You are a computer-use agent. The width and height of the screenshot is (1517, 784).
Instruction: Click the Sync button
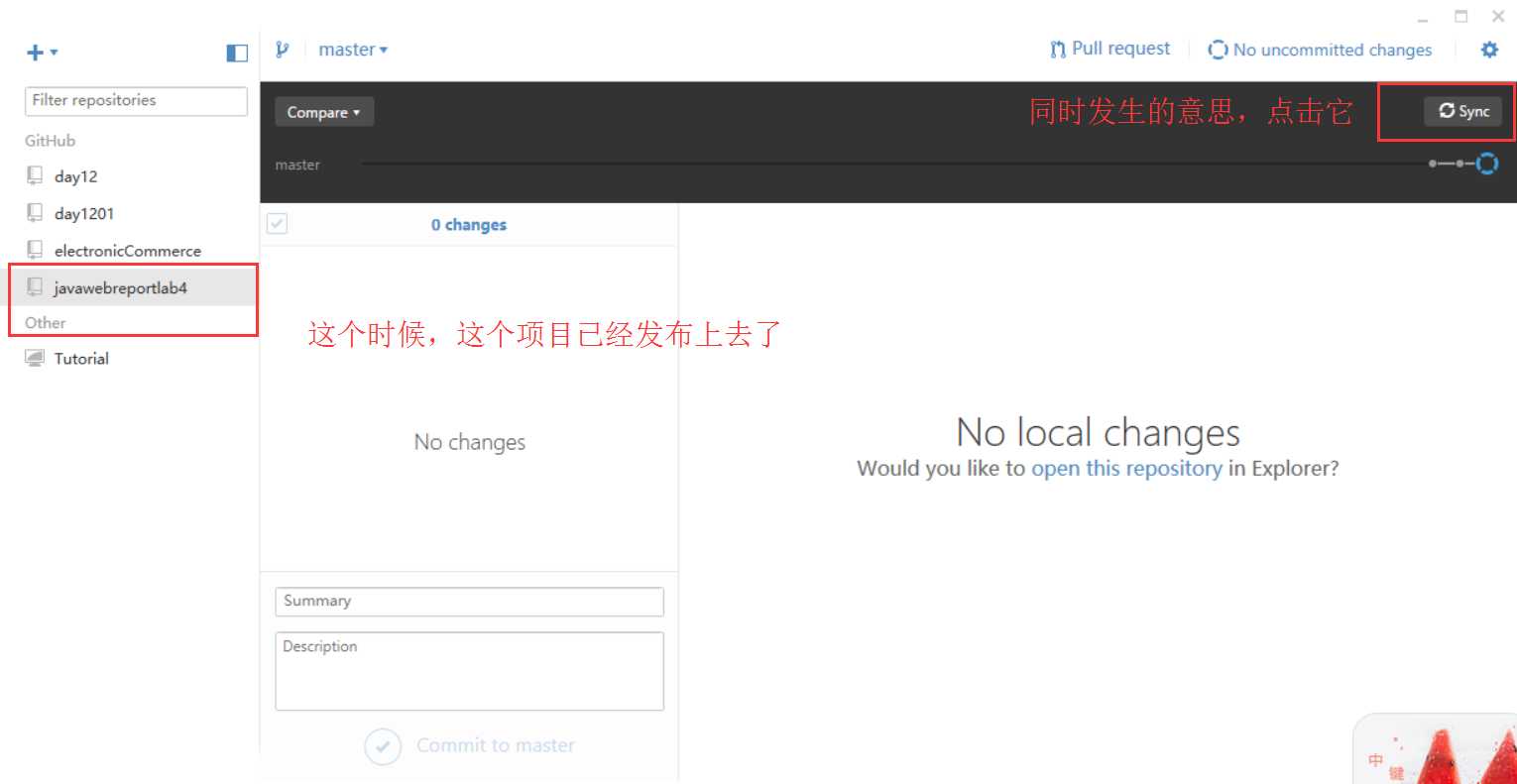click(1463, 111)
